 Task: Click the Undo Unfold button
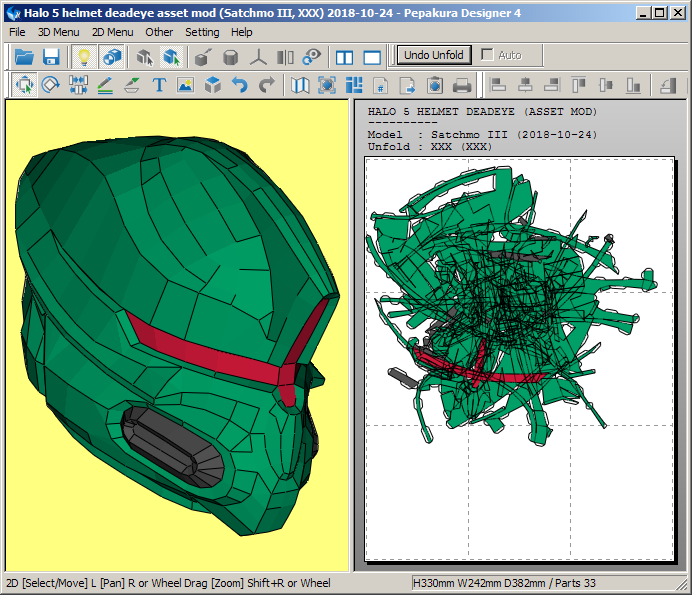click(x=434, y=55)
